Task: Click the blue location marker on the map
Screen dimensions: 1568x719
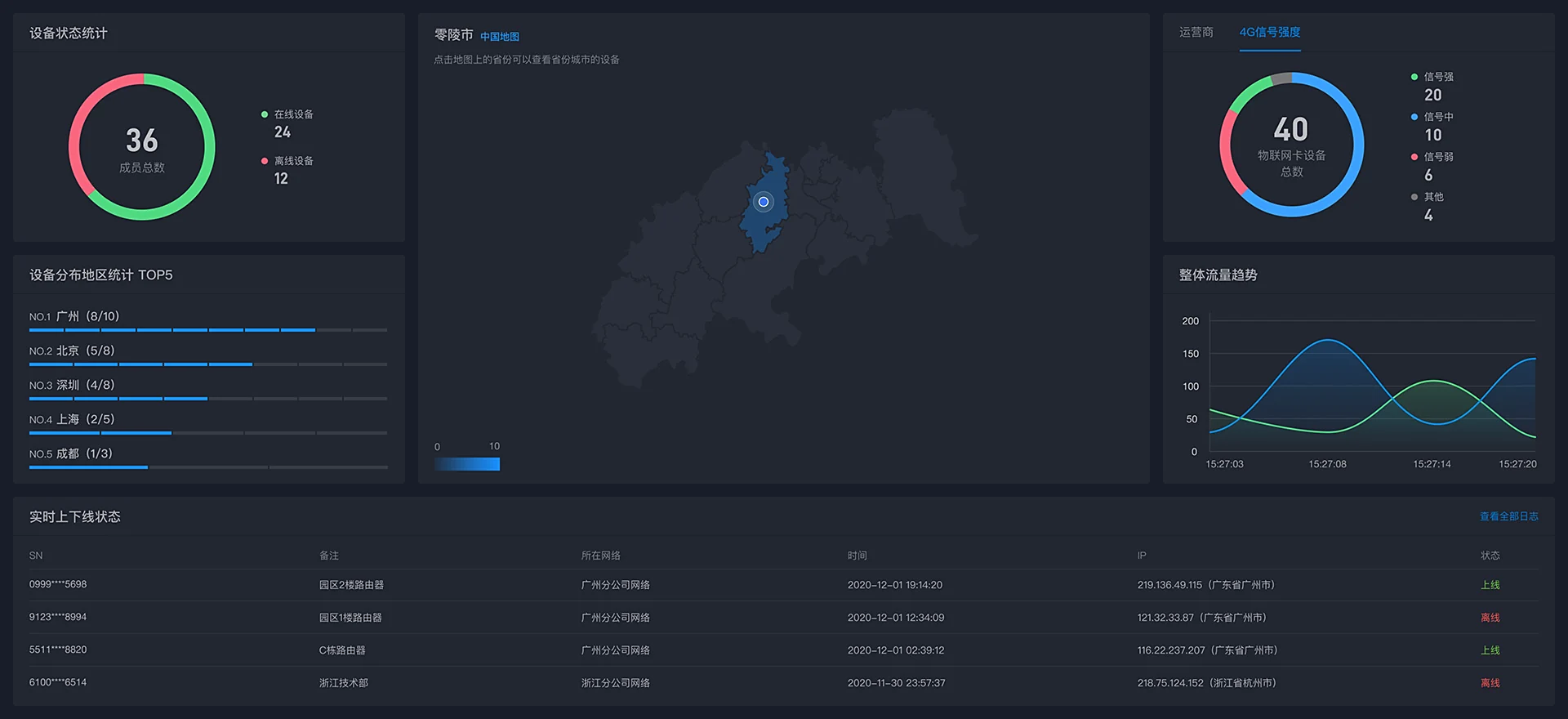Action: (764, 202)
